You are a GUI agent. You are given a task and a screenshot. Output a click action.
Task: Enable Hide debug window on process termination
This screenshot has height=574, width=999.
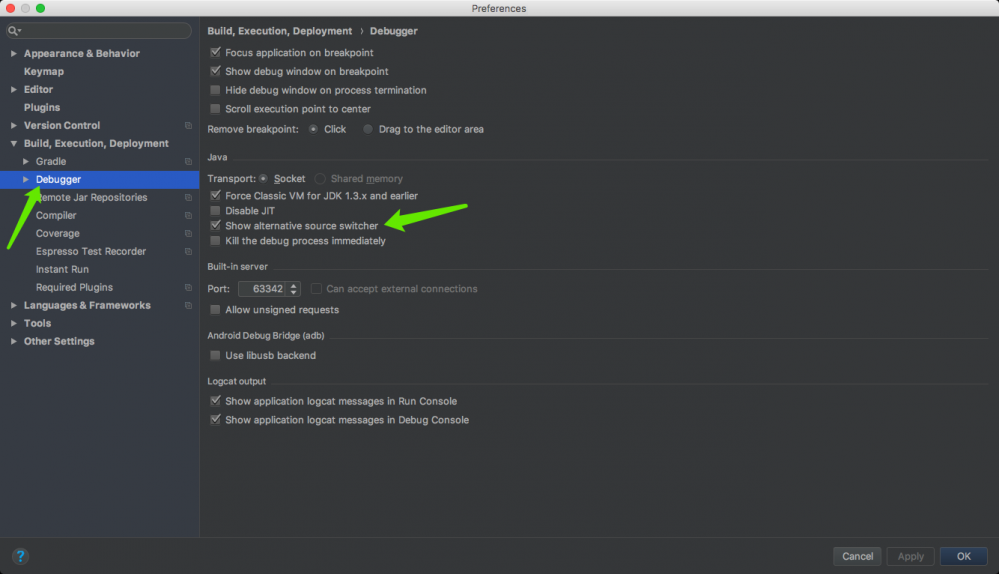pos(215,90)
